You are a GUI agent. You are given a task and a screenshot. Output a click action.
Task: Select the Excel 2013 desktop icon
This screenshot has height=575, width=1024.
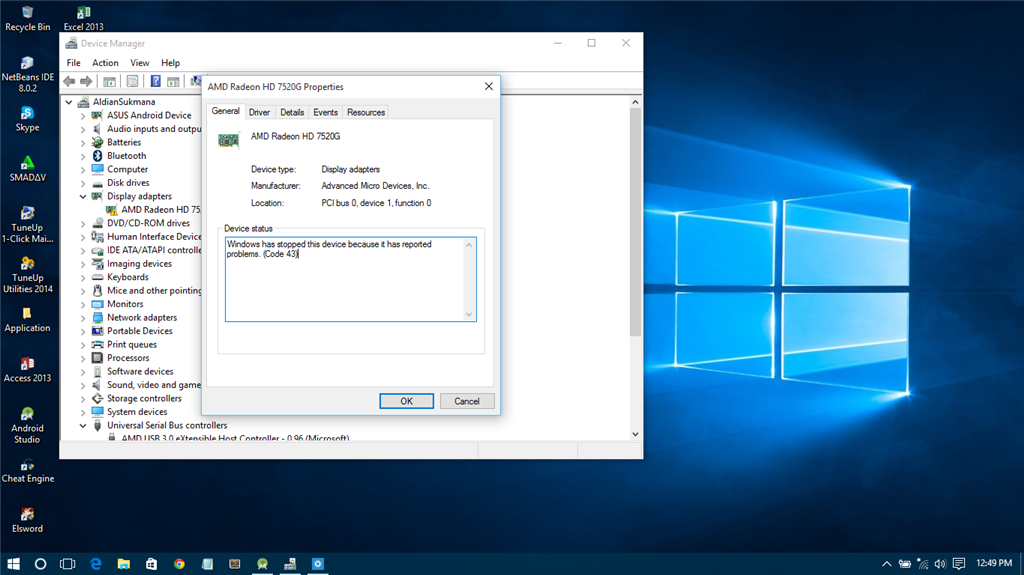click(x=84, y=18)
